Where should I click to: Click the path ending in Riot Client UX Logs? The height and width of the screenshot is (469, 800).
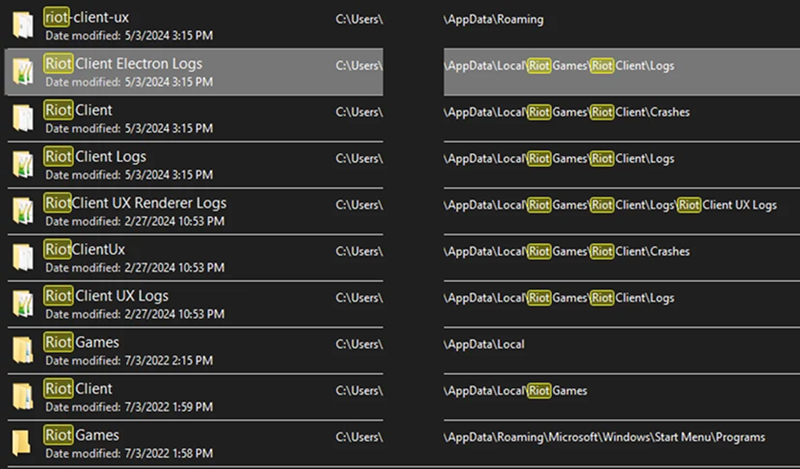click(610, 205)
